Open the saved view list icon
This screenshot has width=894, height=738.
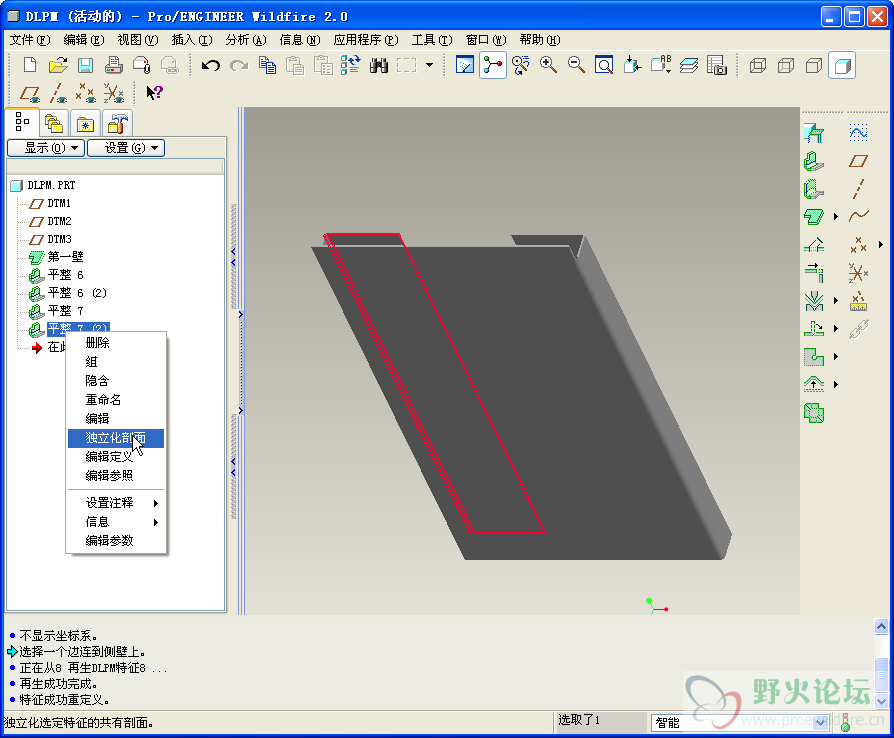(x=660, y=66)
